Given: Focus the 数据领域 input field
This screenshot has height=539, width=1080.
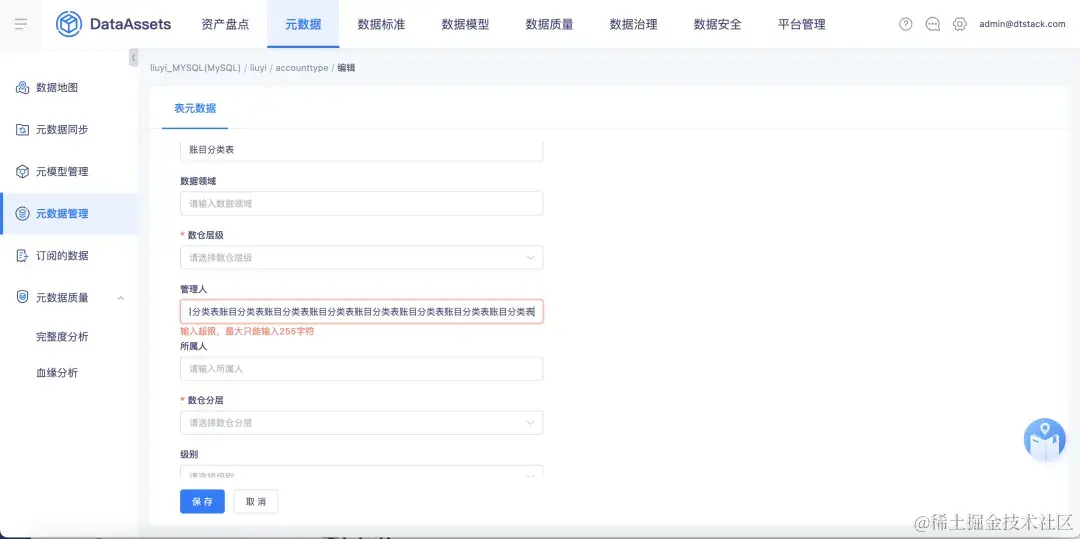Looking at the screenshot, I should point(362,203).
